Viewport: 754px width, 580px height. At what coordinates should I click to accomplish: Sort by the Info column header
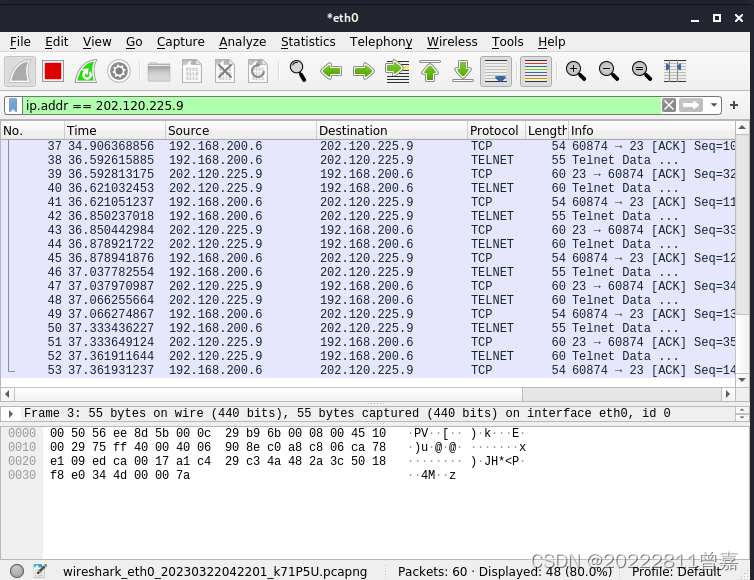pos(651,130)
